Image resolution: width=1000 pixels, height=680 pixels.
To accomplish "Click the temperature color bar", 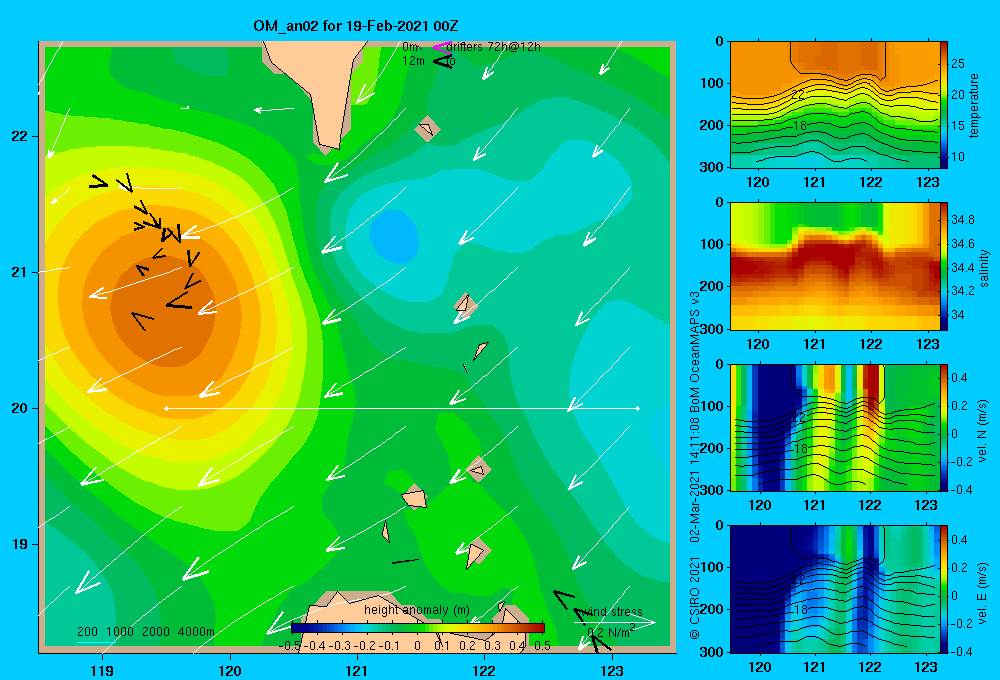I will 944,105.
